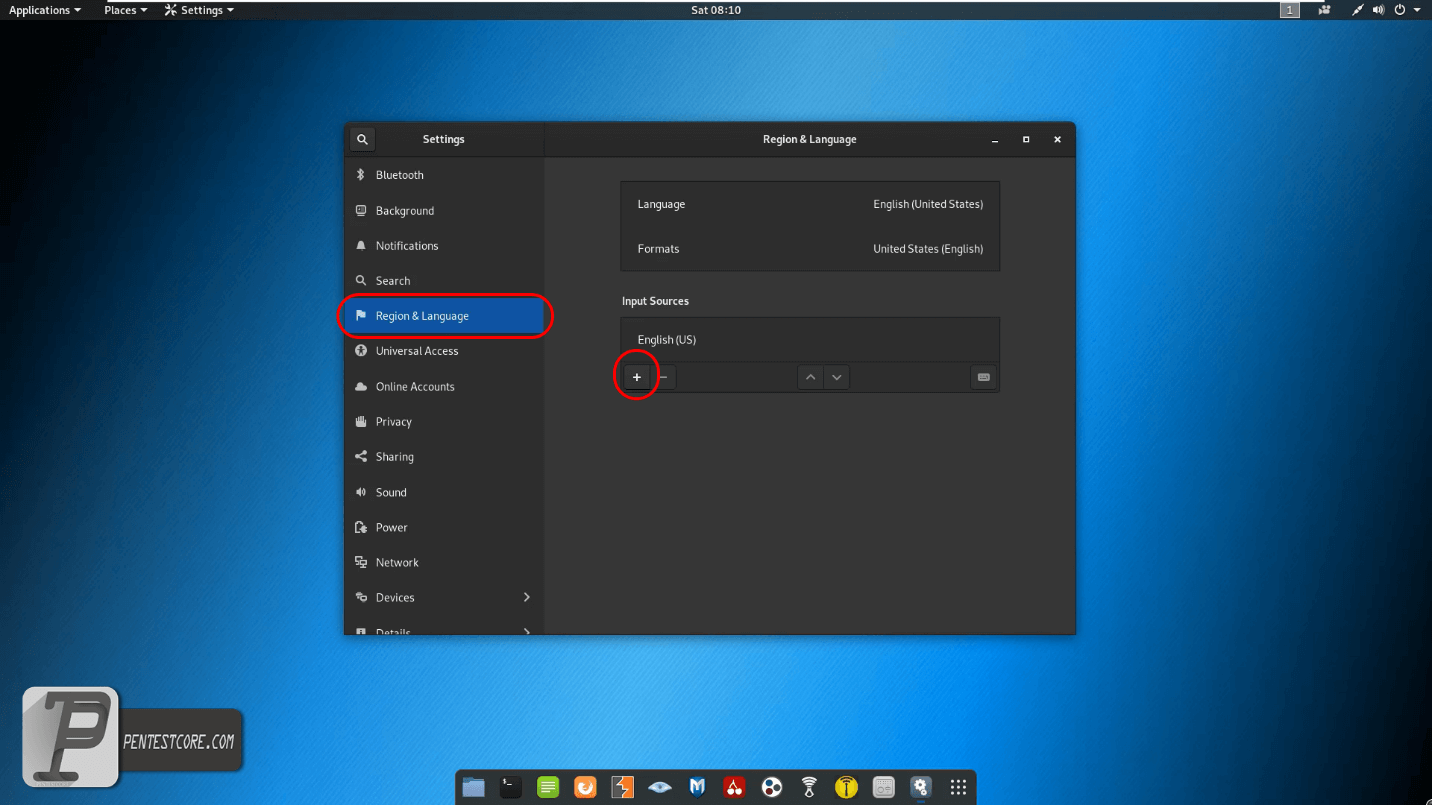Launch Firefox from the dock
Image resolution: width=1432 pixels, height=805 pixels.
tap(585, 787)
